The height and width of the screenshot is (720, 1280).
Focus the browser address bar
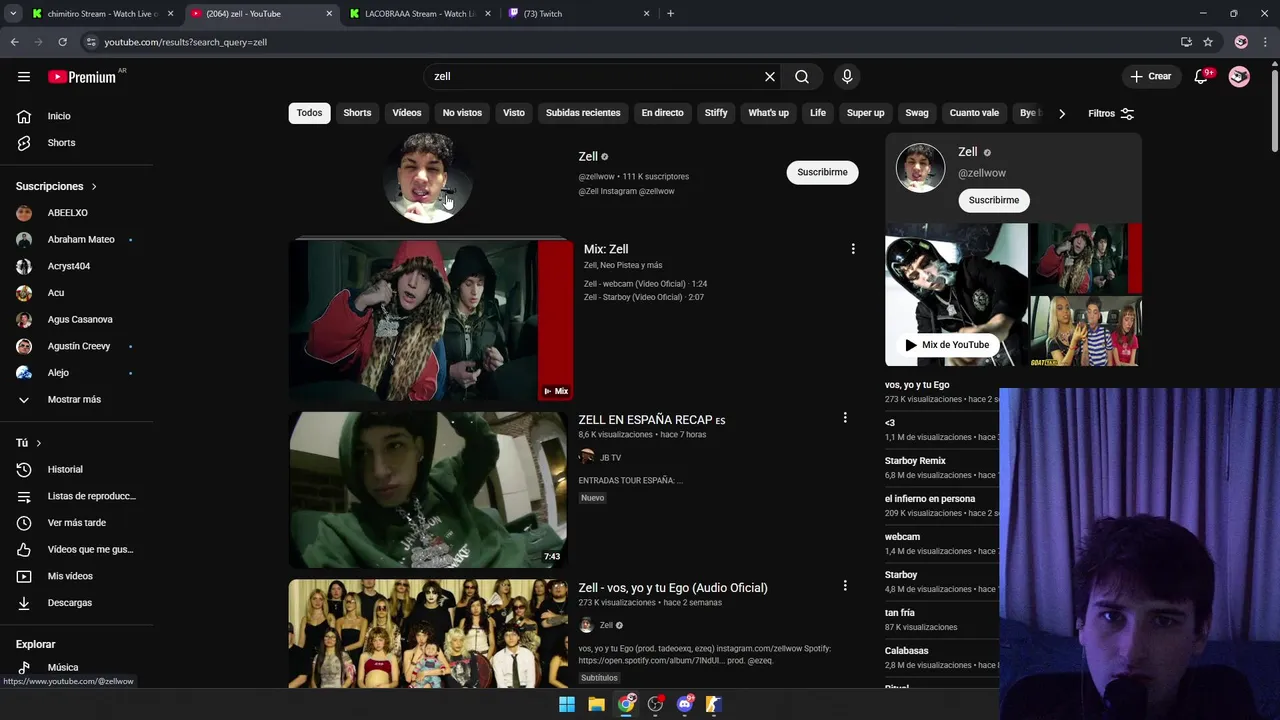tap(630, 42)
